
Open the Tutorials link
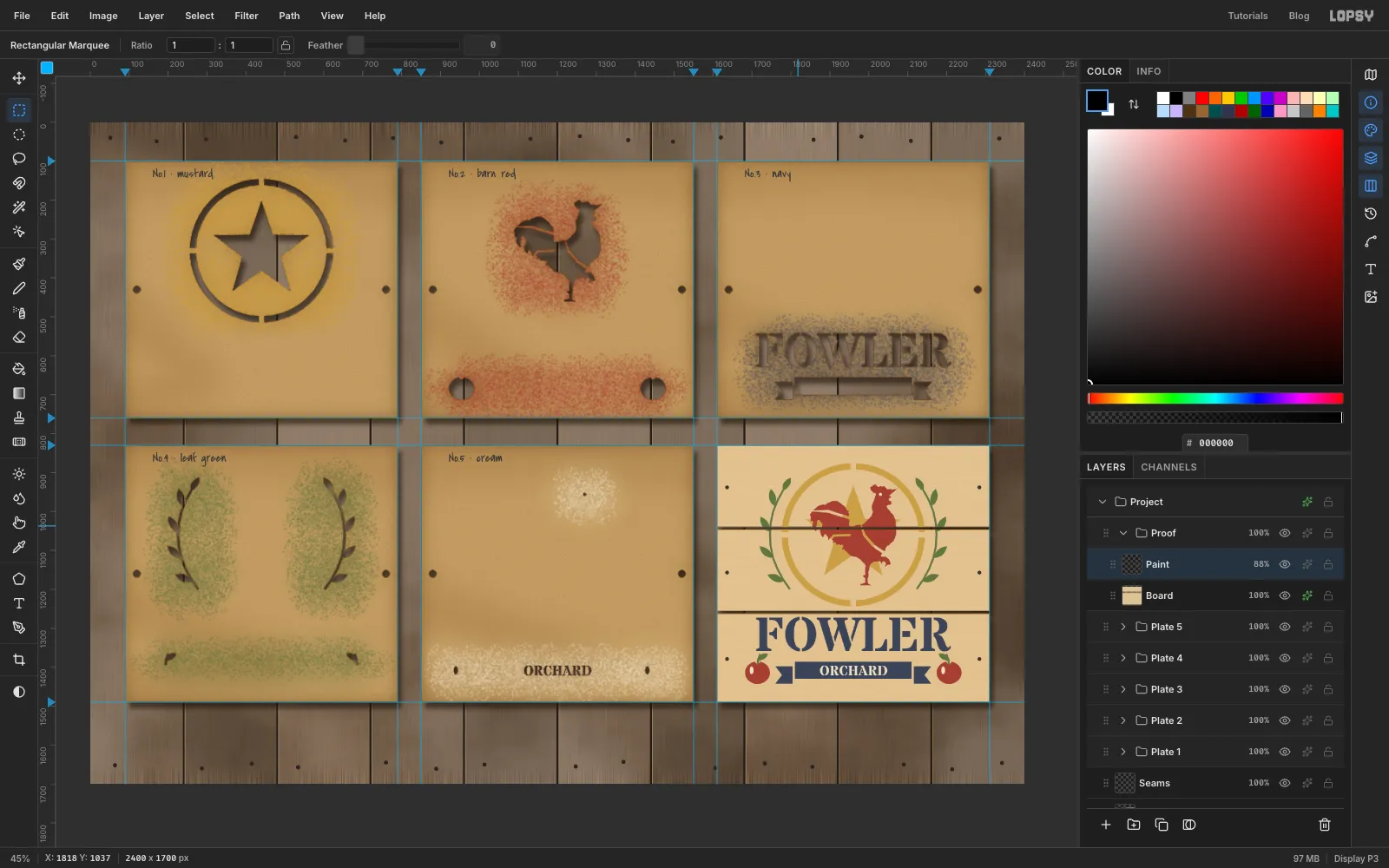coord(1247,16)
